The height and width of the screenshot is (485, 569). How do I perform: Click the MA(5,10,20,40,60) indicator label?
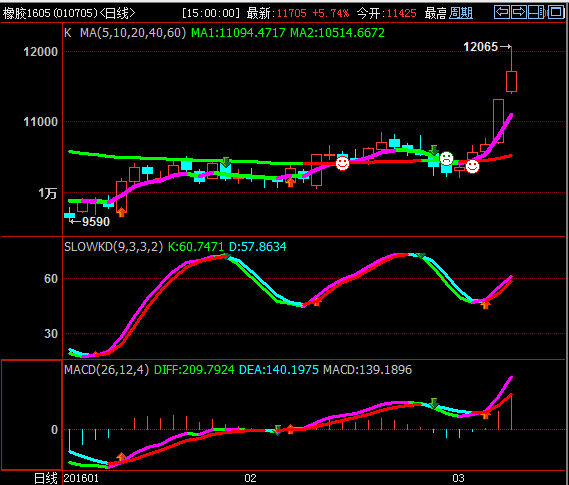[x=133, y=33]
